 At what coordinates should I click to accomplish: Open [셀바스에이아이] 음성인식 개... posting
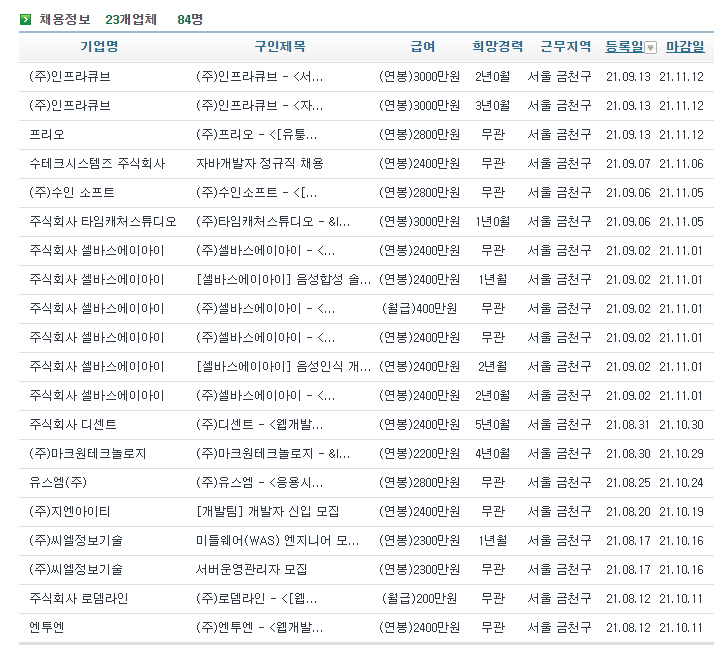click(x=284, y=366)
